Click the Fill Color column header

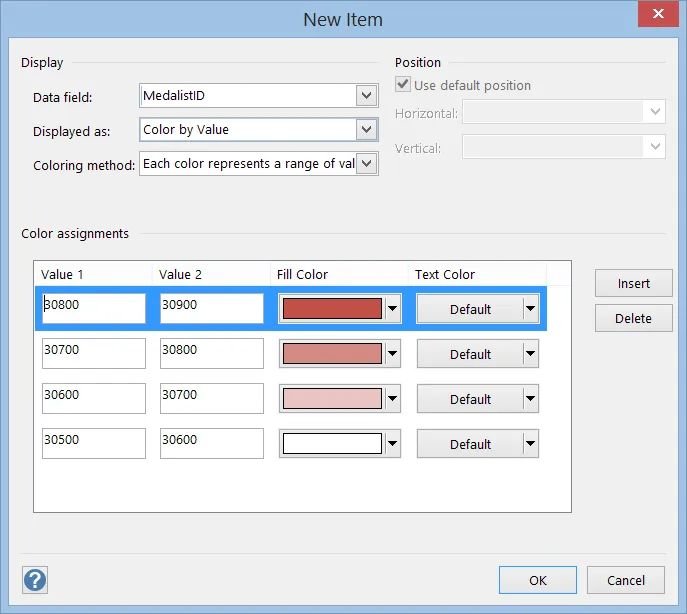click(340, 274)
